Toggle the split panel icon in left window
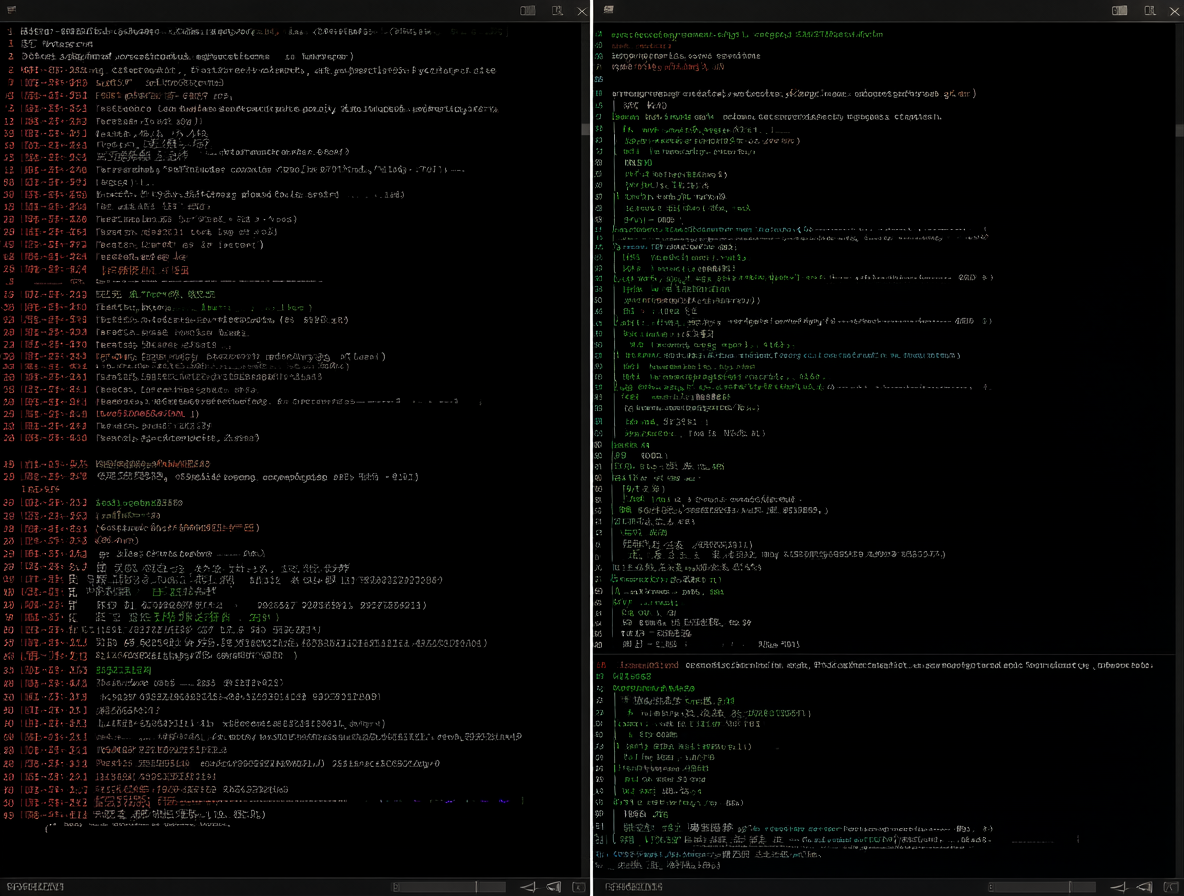The width and height of the screenshot is (1184, 896). (528, 11)
